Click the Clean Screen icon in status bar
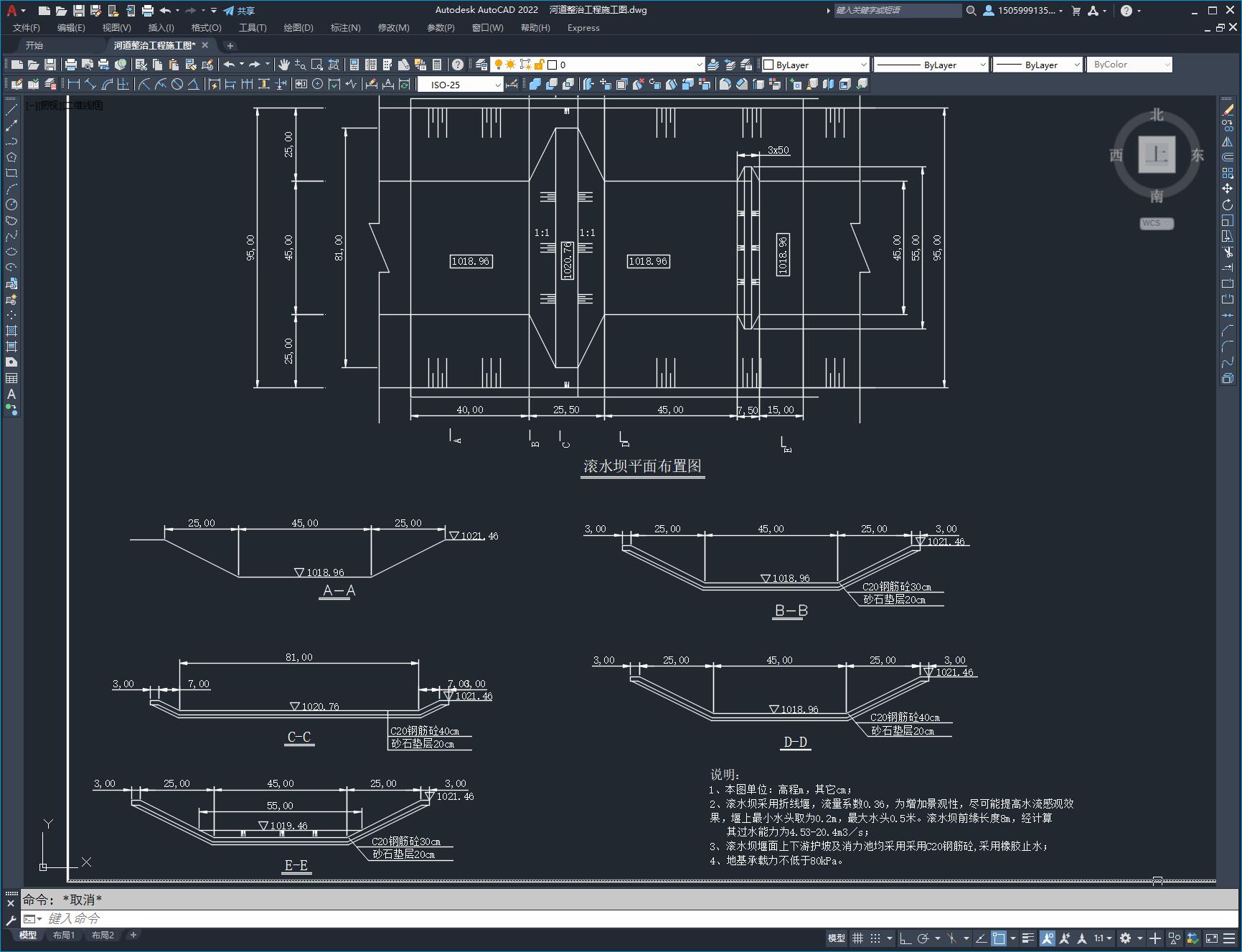This screenshot has height=952, width=1242. (x=1212, y=938)
